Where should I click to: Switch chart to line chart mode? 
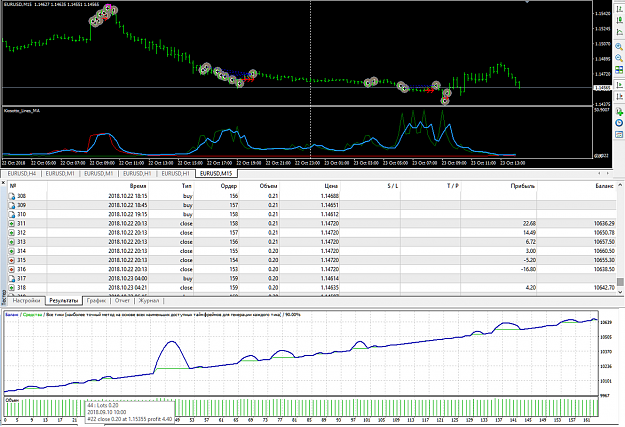pos(619,32)
